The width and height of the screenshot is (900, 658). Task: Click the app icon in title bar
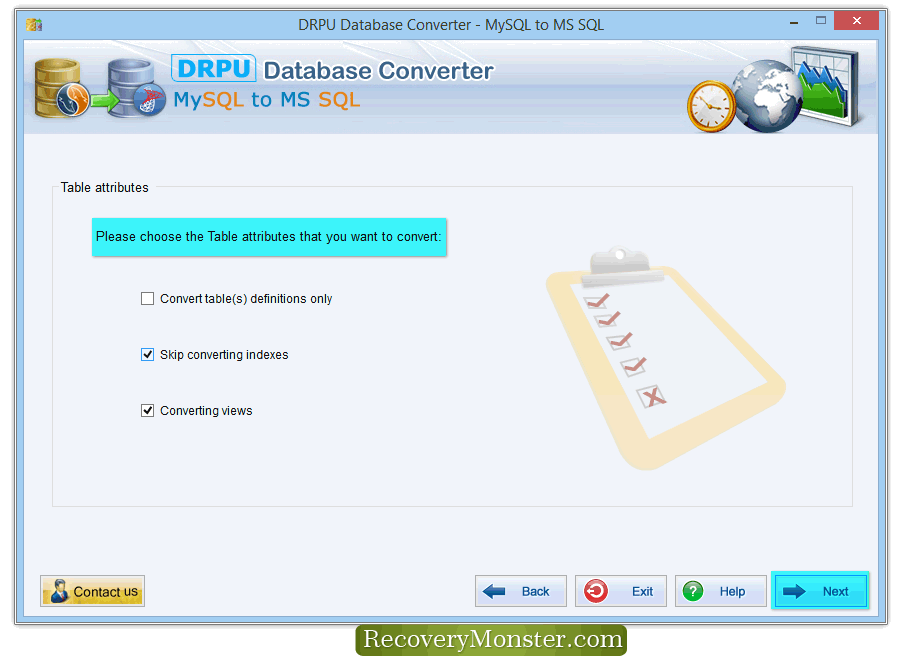(34, 25)
